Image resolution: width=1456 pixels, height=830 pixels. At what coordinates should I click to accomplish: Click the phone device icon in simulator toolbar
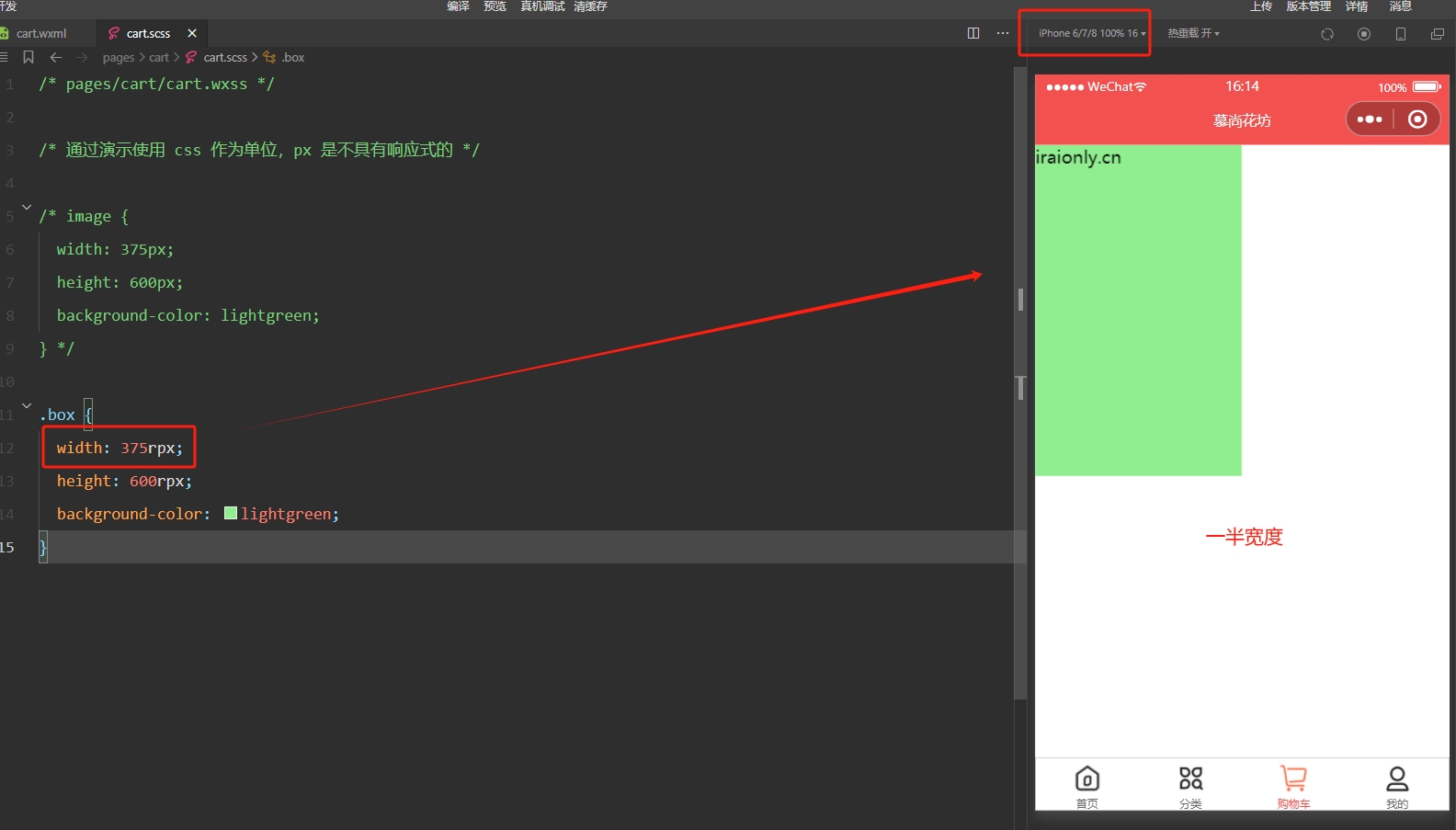tap(1401, 34)
